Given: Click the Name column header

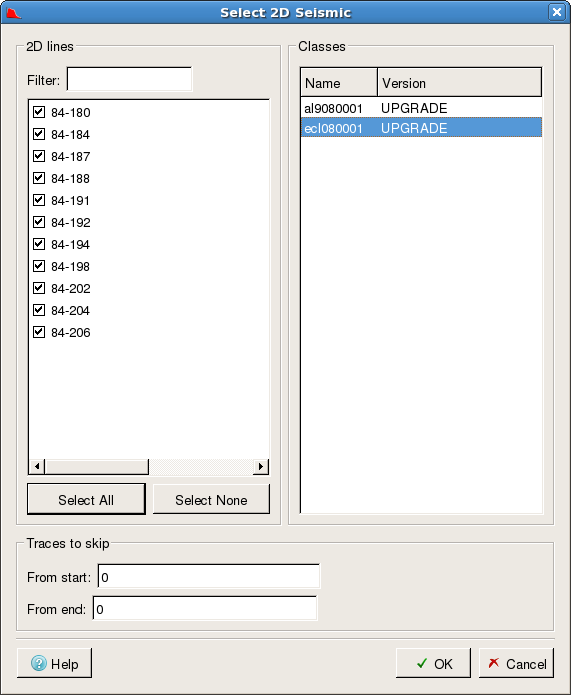Looking at the screenshot, I should 339,82.
